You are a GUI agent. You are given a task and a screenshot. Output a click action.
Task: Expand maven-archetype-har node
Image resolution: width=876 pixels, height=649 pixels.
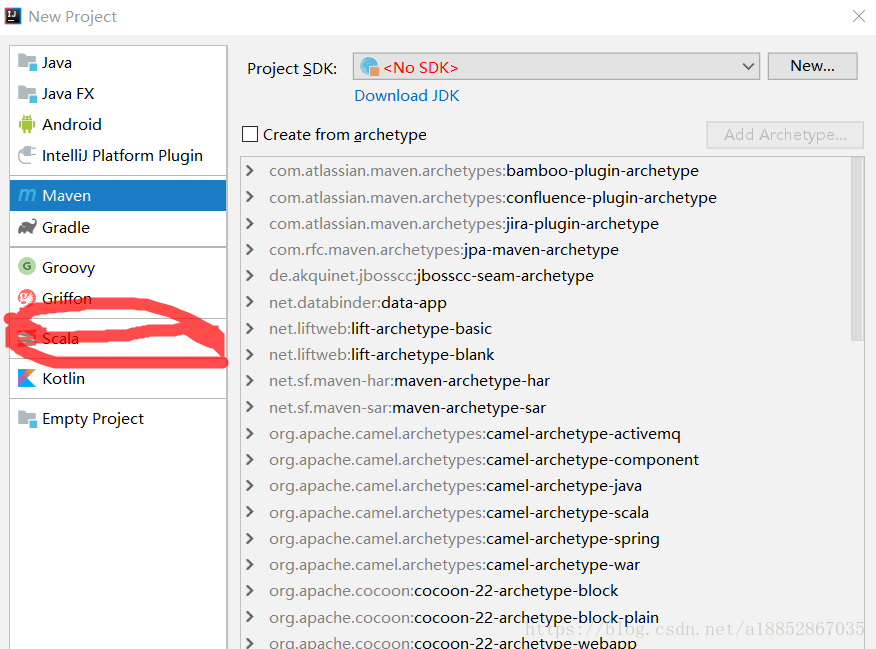pyautogui.click(x=250, y=380)
